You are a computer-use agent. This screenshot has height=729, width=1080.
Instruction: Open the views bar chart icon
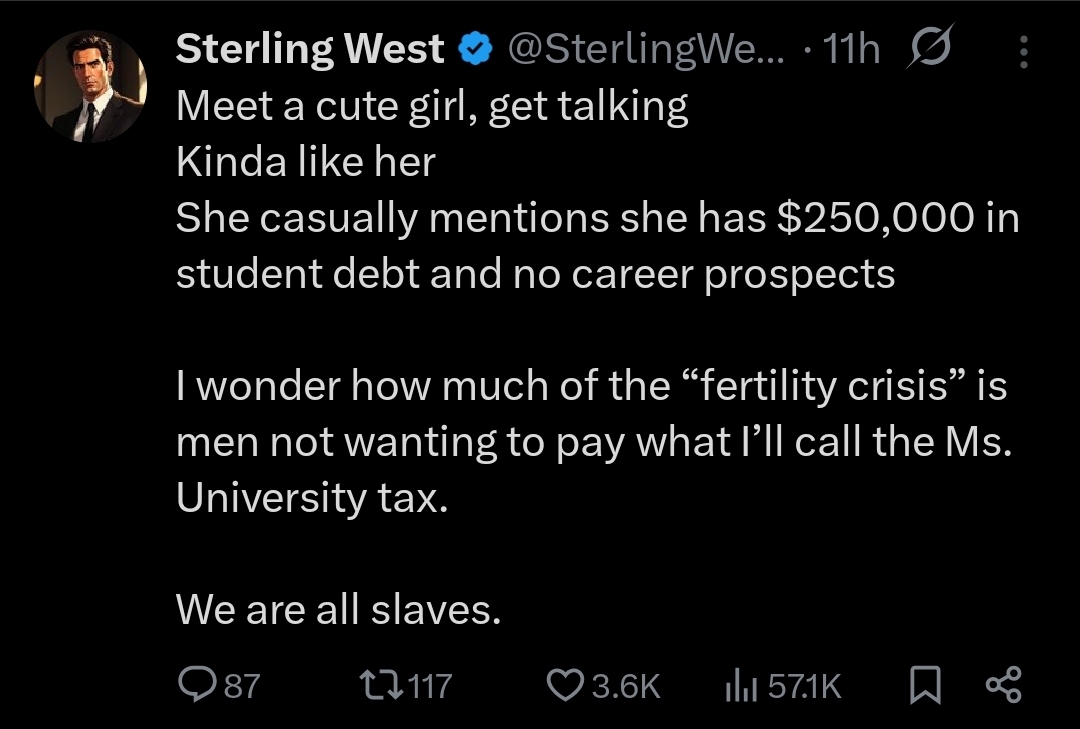741,686
